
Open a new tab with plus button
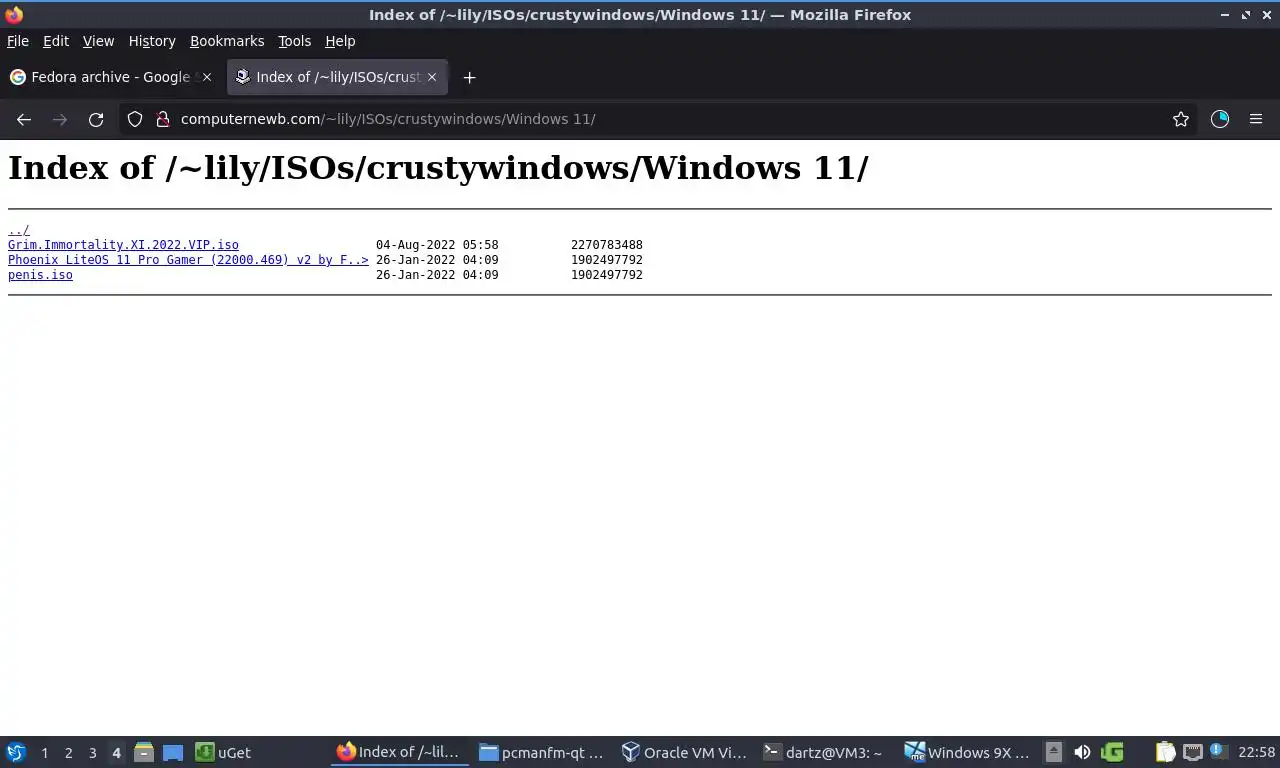tap(469, 77)
